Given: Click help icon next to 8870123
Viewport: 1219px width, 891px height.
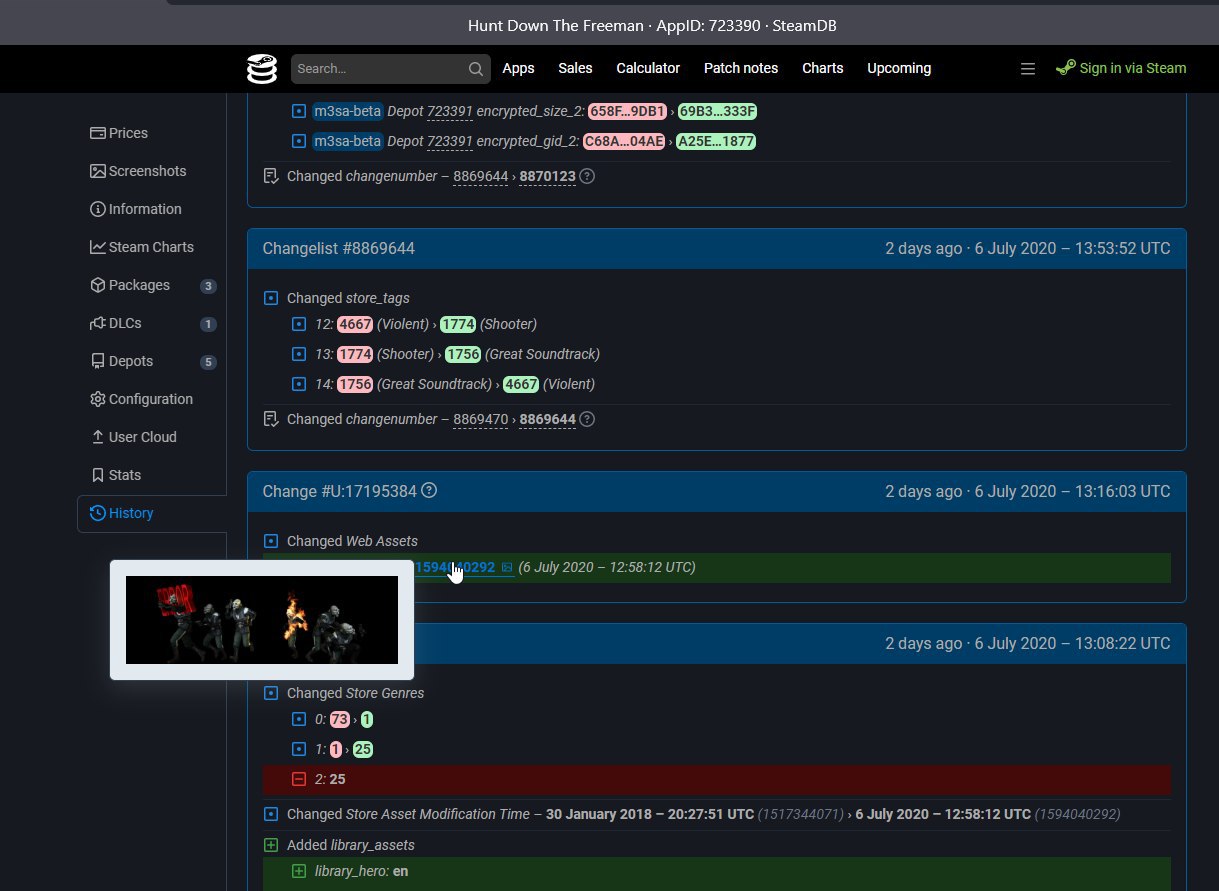Looking at the screenshot, I should tap(587, 176).
